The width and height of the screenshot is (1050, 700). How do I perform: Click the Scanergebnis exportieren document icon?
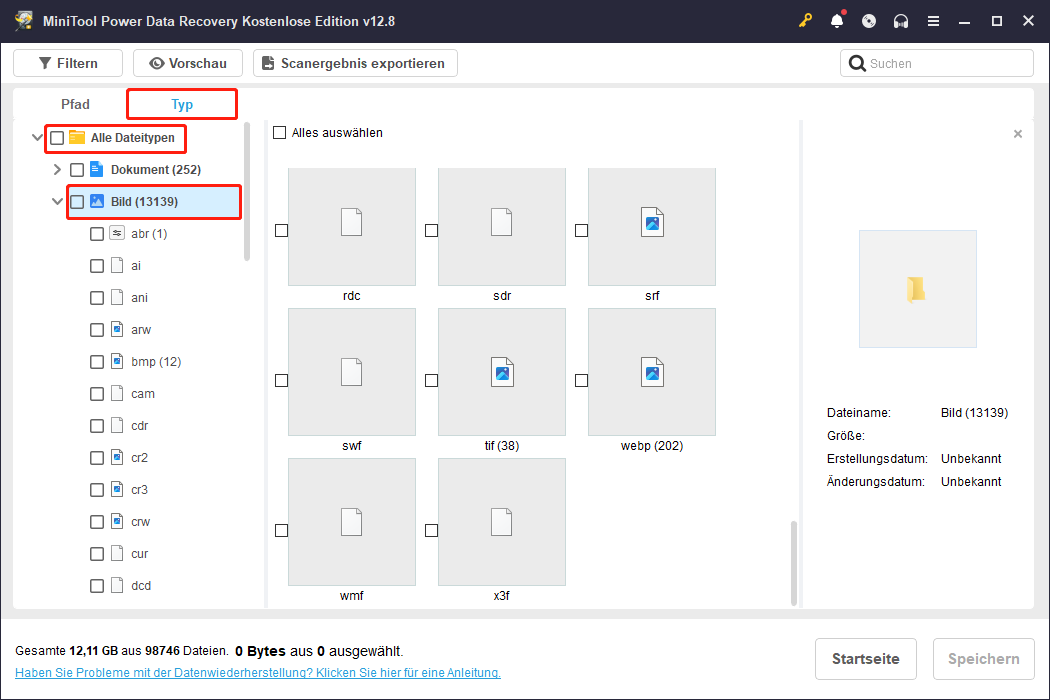[267, 62]
